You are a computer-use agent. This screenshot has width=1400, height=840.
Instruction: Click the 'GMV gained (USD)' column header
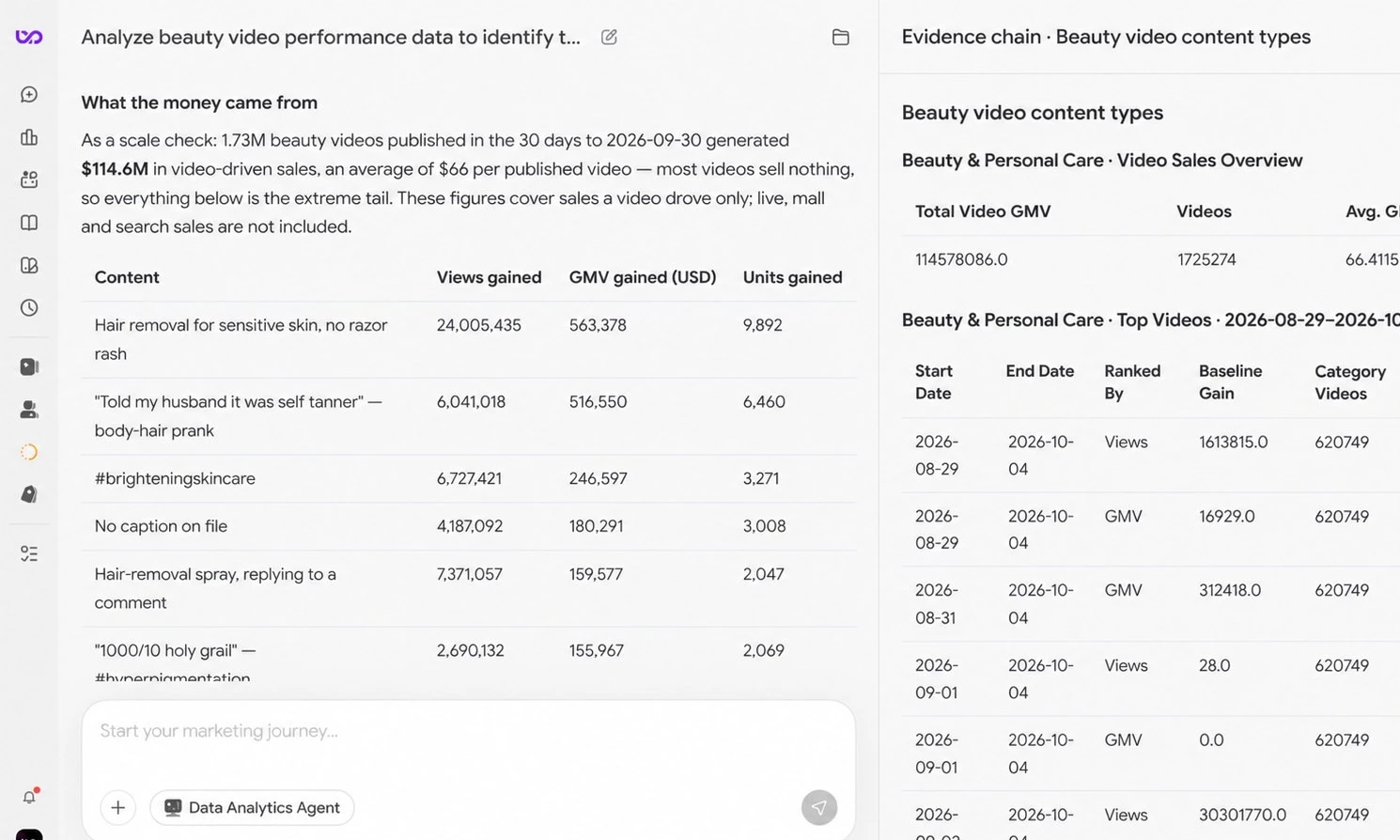(643, 277)
